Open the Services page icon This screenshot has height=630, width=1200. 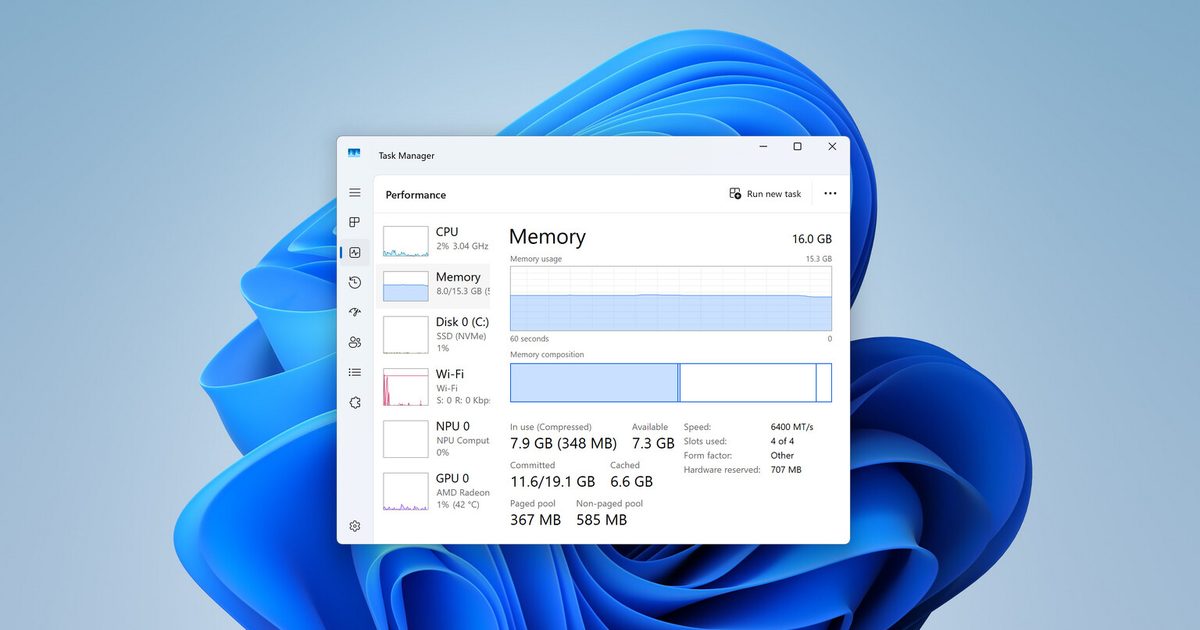354,402
